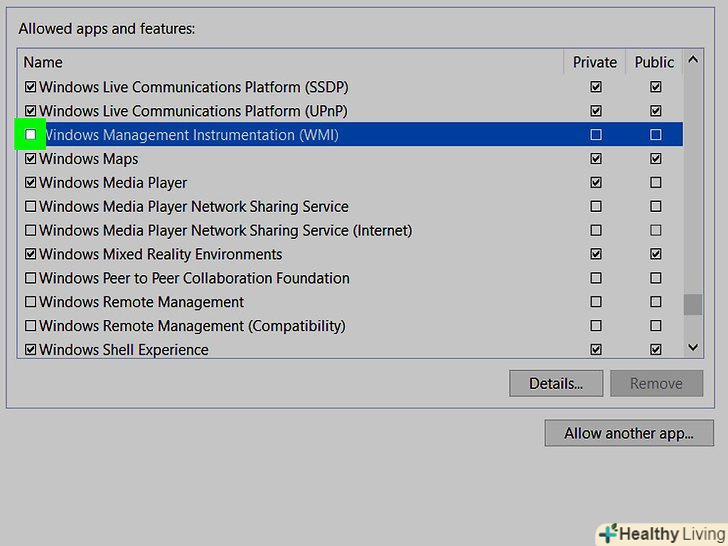
Task: Click the Details... button
Action: [556, 383]
